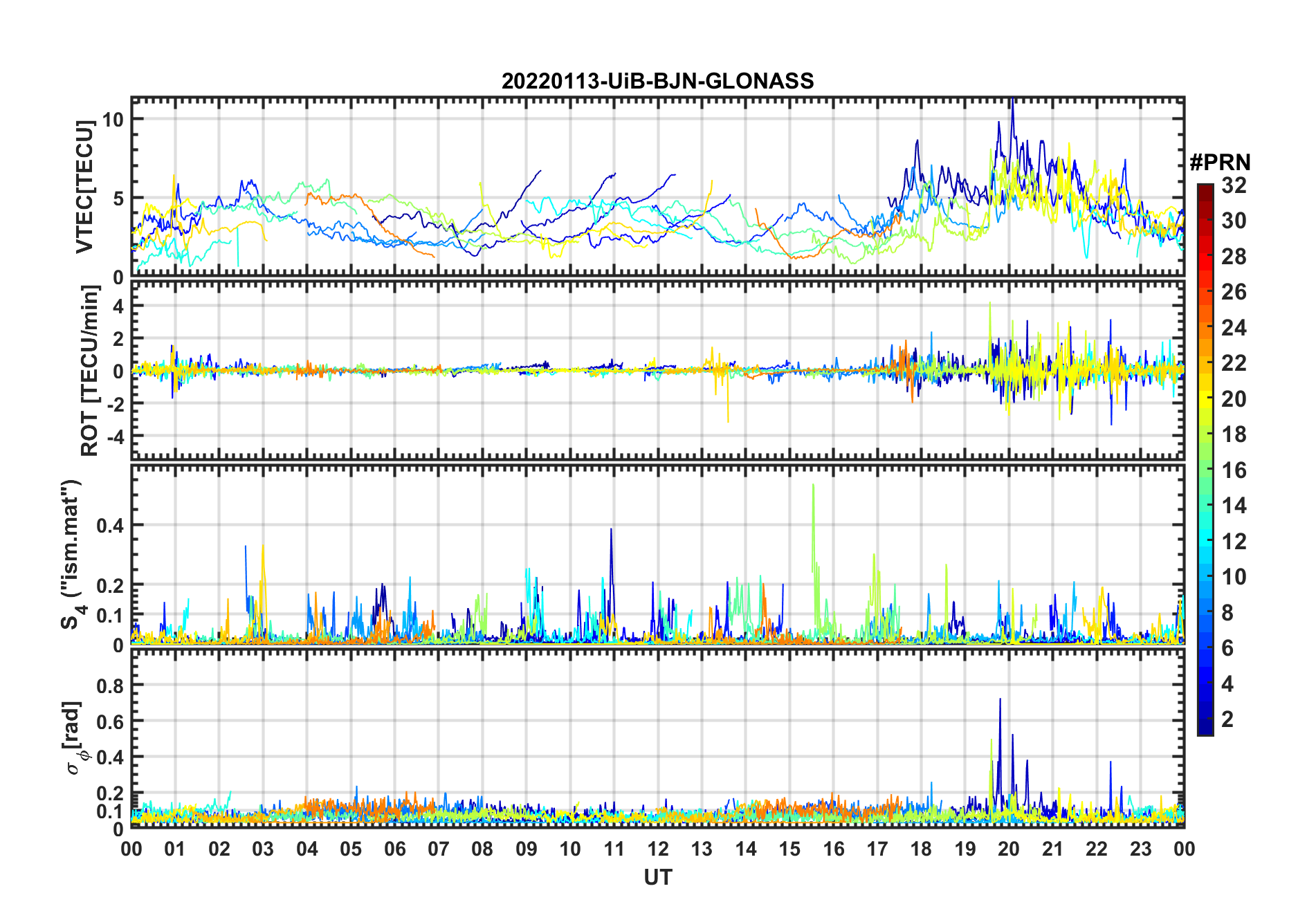Viewport: 1316px width, 920px height.
Task: Click the plot title 20220113-UiB-BJN-GLONASS
Action: click(x=657, y=81)
